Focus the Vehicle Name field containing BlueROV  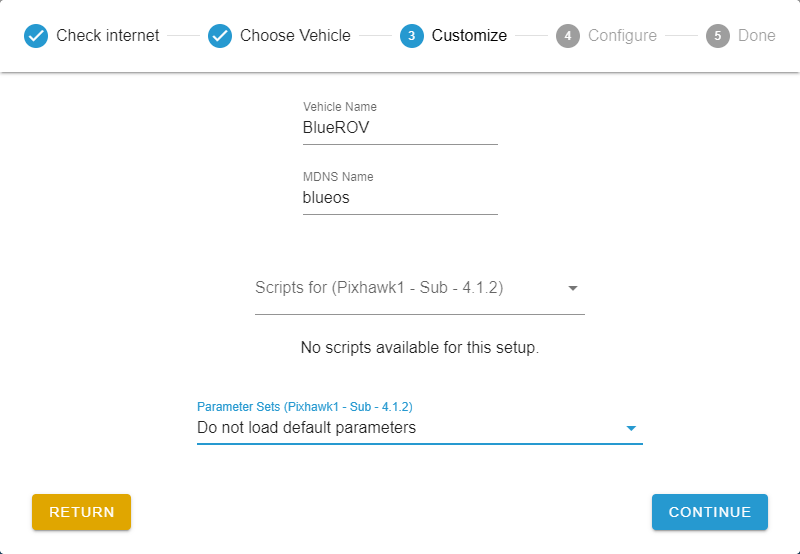click(x=399, y=128)
